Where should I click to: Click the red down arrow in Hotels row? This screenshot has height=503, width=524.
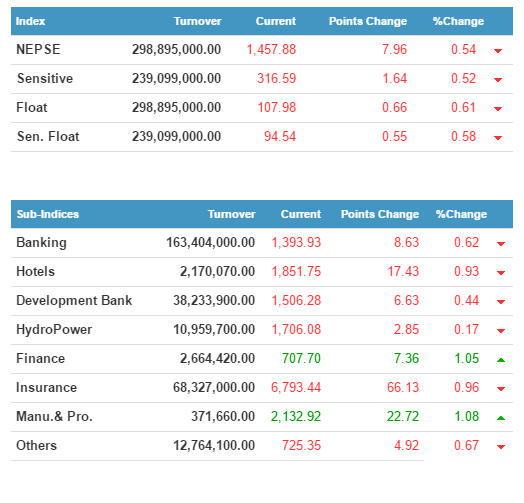(x=501, y=273)
